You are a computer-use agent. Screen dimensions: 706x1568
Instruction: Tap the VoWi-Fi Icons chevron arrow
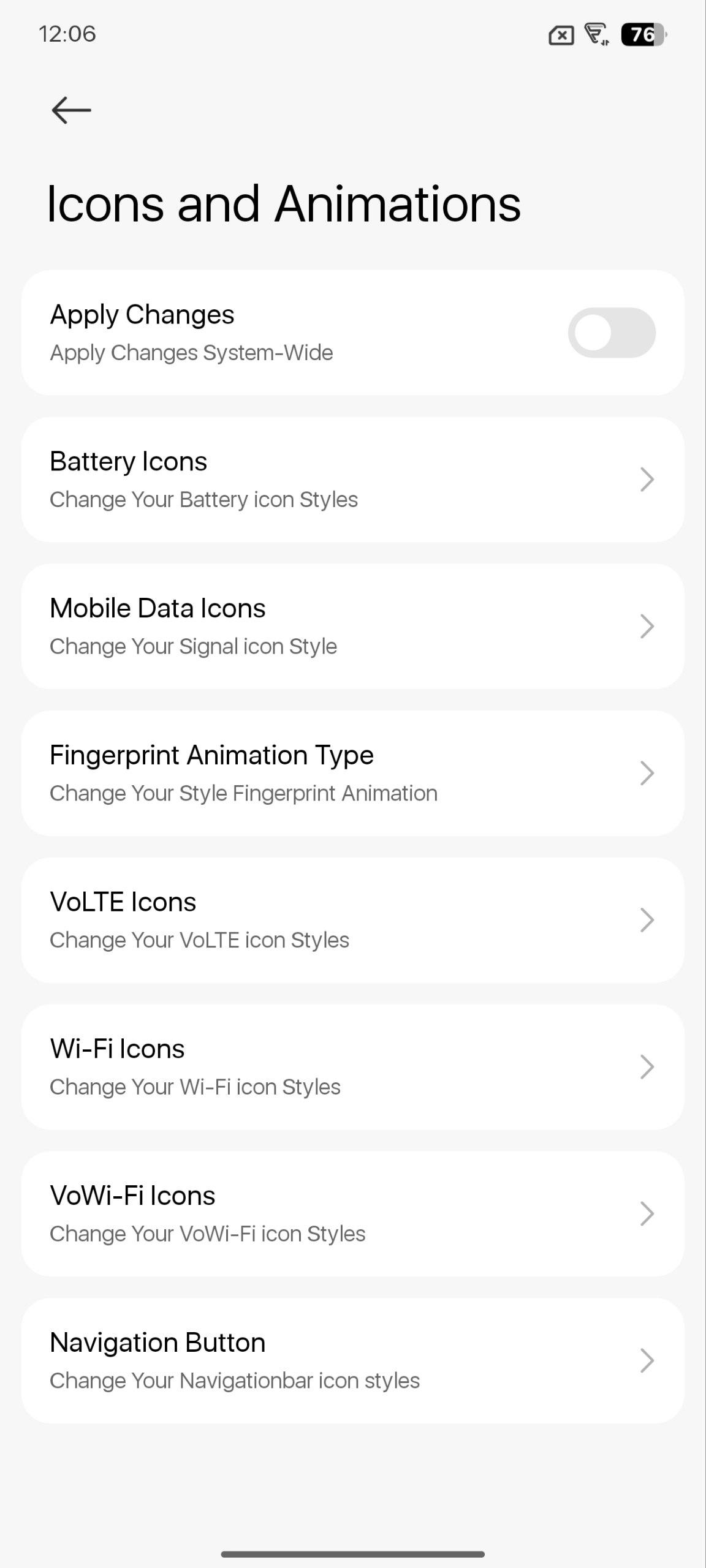coord(647,1214)
